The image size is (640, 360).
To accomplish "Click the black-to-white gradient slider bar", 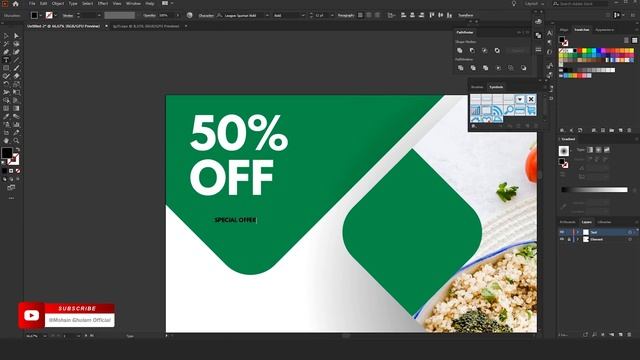I will click(x=594, y=190).
